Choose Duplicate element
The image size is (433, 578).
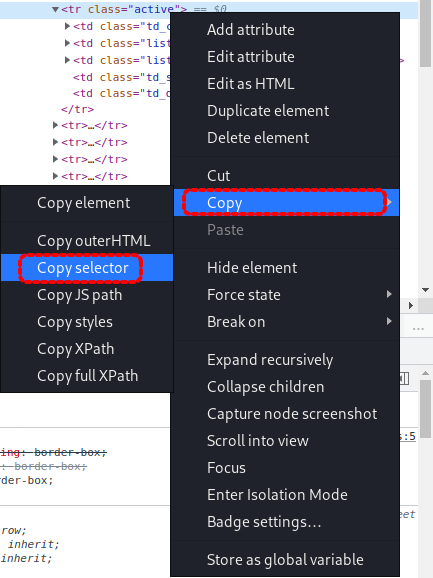point(286,111)
